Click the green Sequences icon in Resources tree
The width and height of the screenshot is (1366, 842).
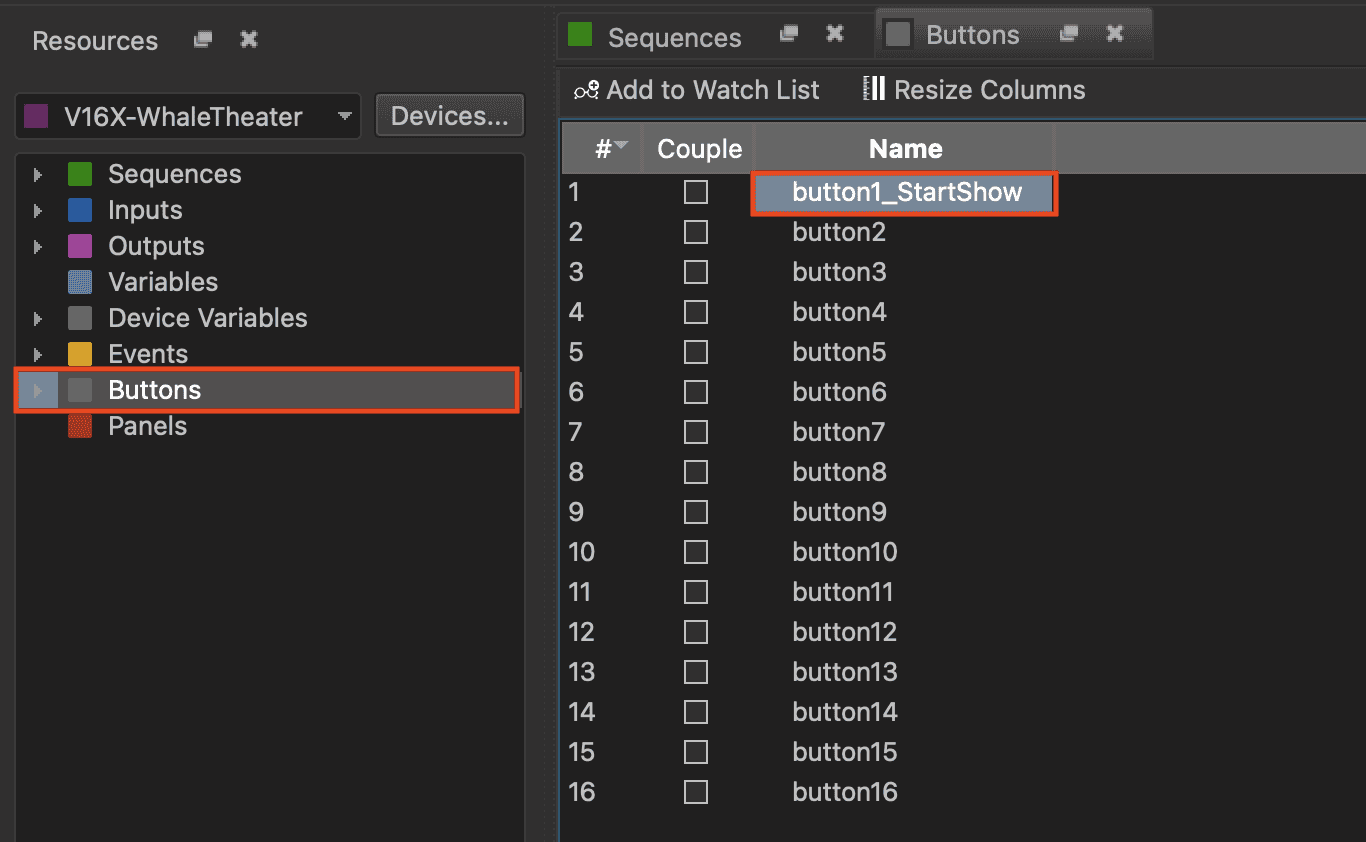[x=80, y=174]
